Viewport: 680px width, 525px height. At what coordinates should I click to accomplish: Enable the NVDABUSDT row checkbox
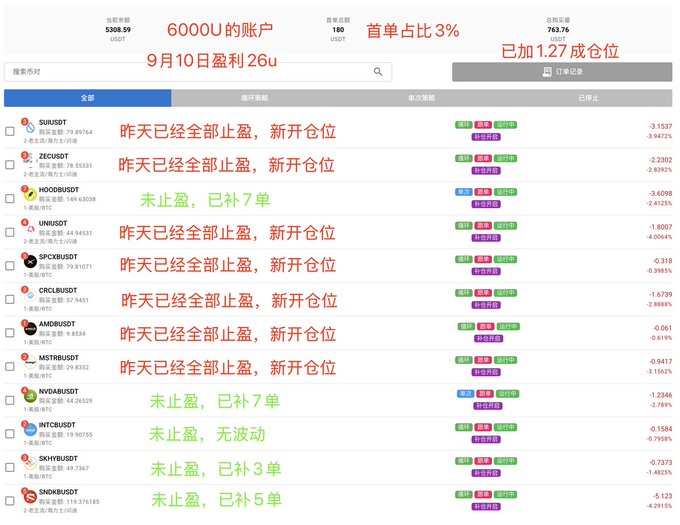pos(10,400)
